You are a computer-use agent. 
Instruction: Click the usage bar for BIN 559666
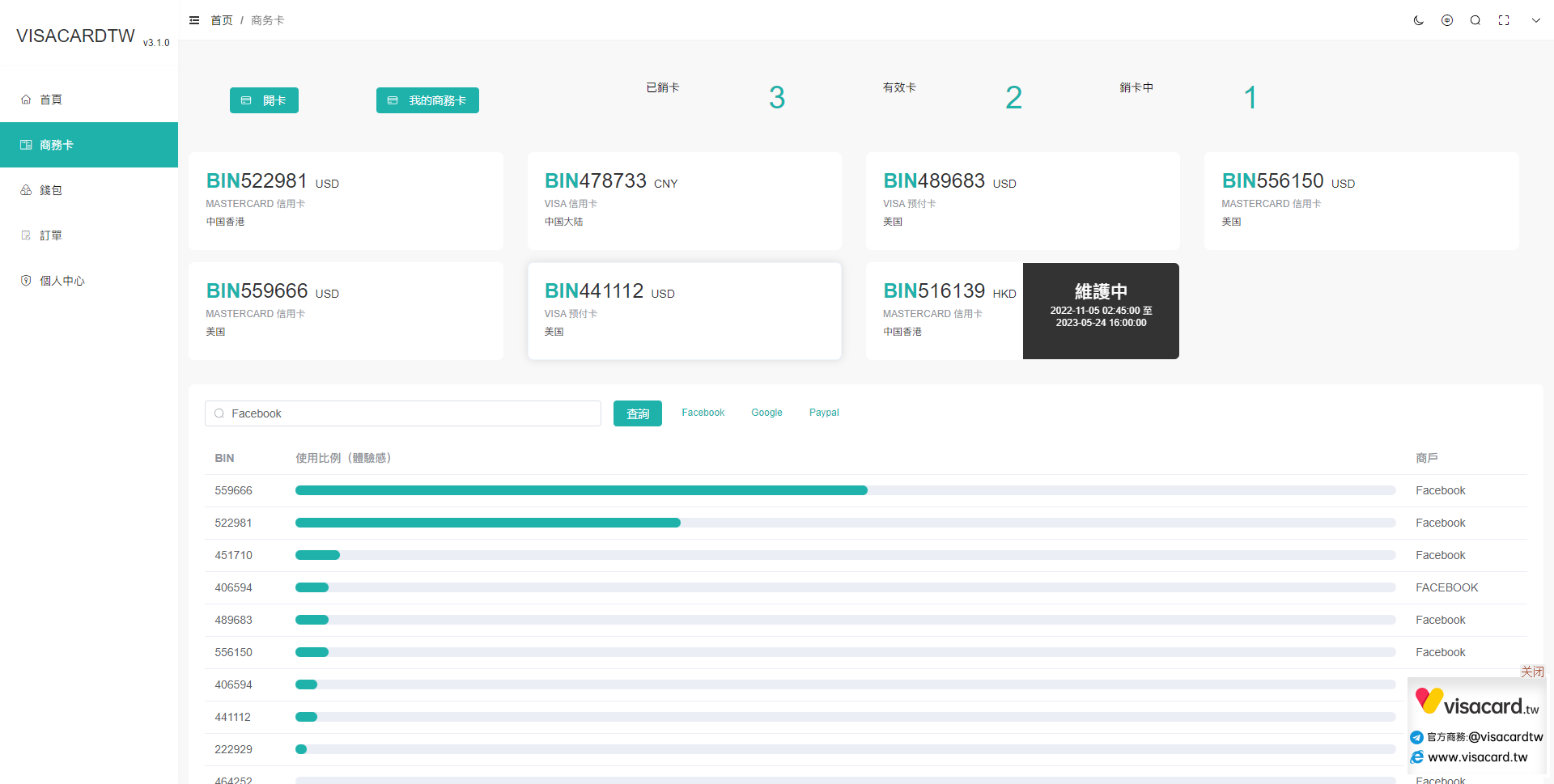coord(846,490)
